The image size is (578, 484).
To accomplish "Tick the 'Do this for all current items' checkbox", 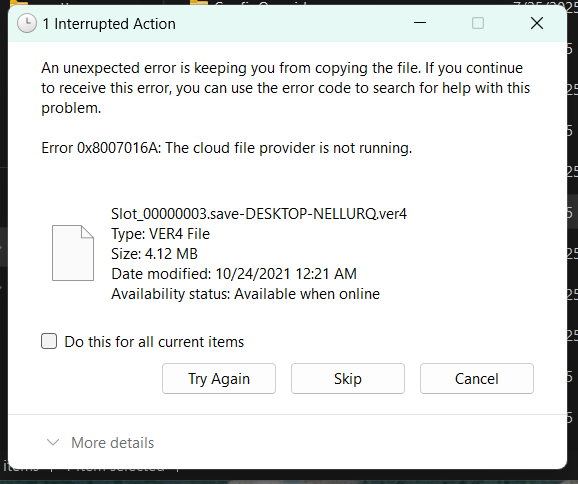I will (49, 341).
